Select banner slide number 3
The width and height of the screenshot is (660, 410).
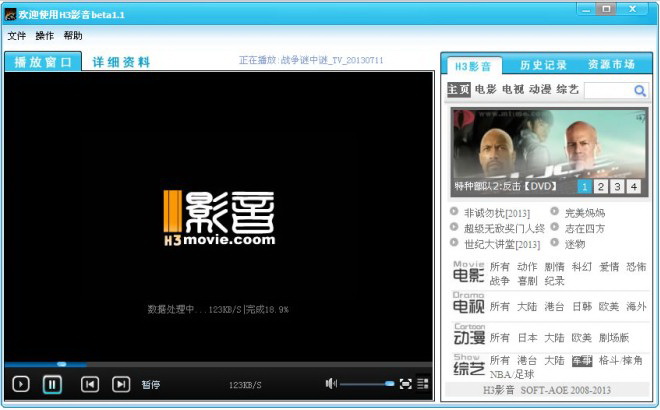617,186
